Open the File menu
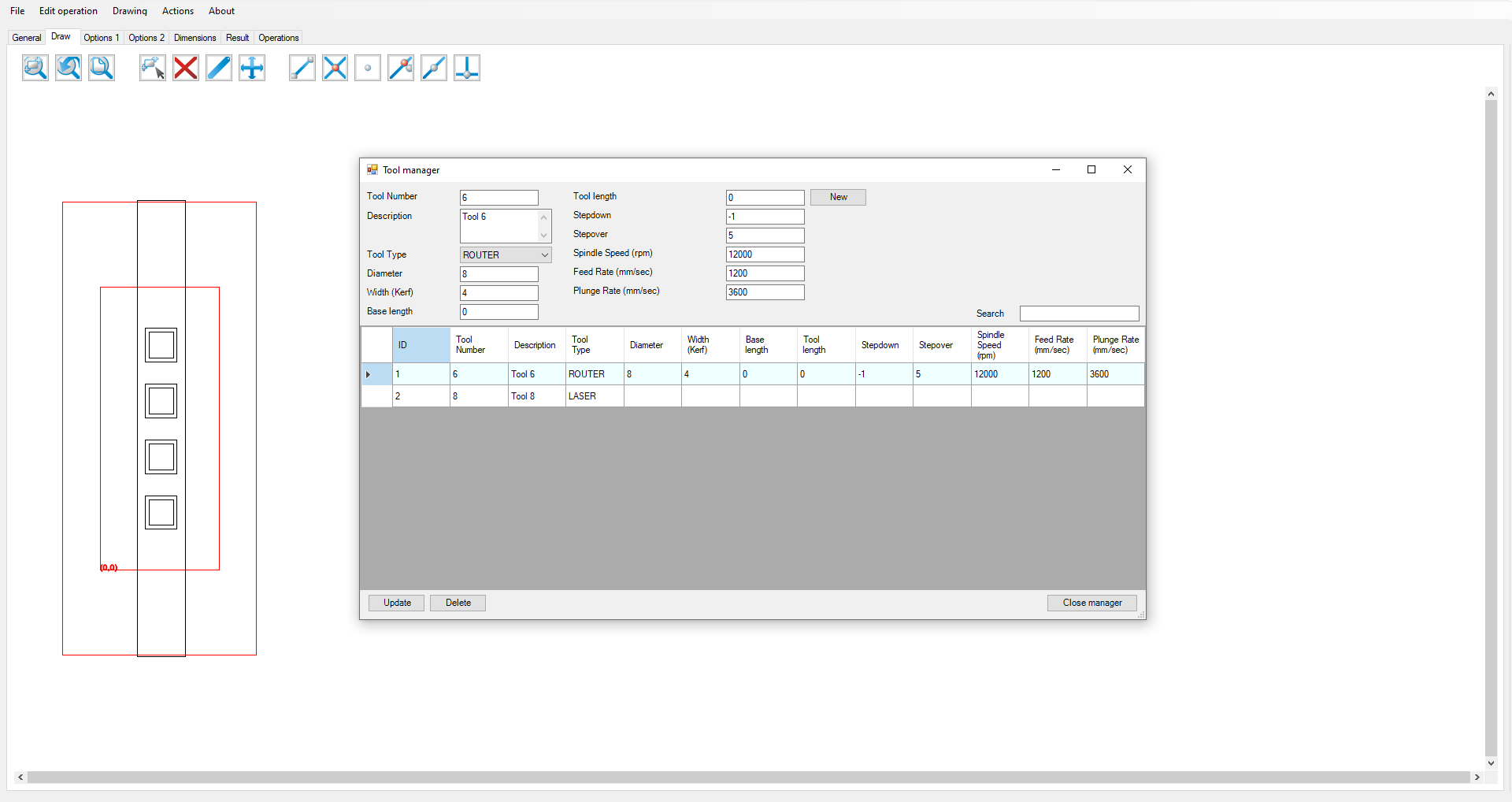Image resolution: width=1512 pixels, height=802 pixels. pyautogui.click(x=17, y=11)
